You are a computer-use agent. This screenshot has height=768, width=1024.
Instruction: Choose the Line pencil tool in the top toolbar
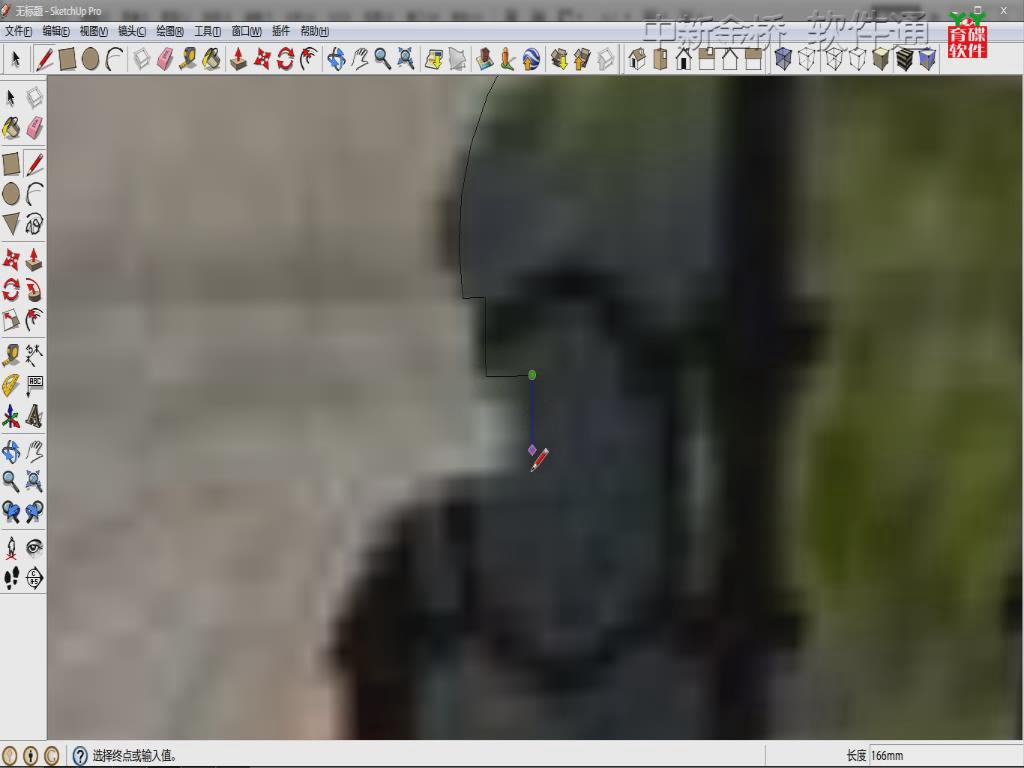[44, 59]
